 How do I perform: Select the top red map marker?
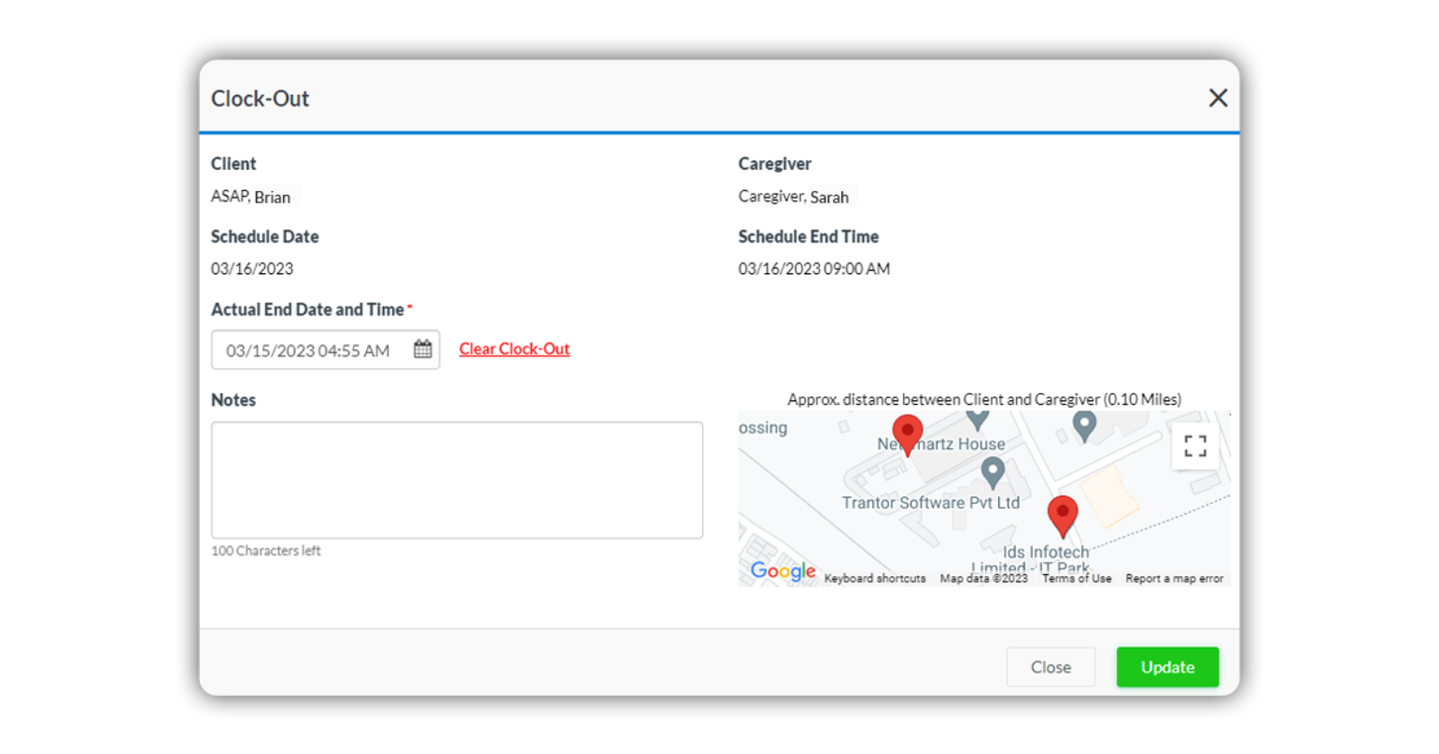coord(907,431)
